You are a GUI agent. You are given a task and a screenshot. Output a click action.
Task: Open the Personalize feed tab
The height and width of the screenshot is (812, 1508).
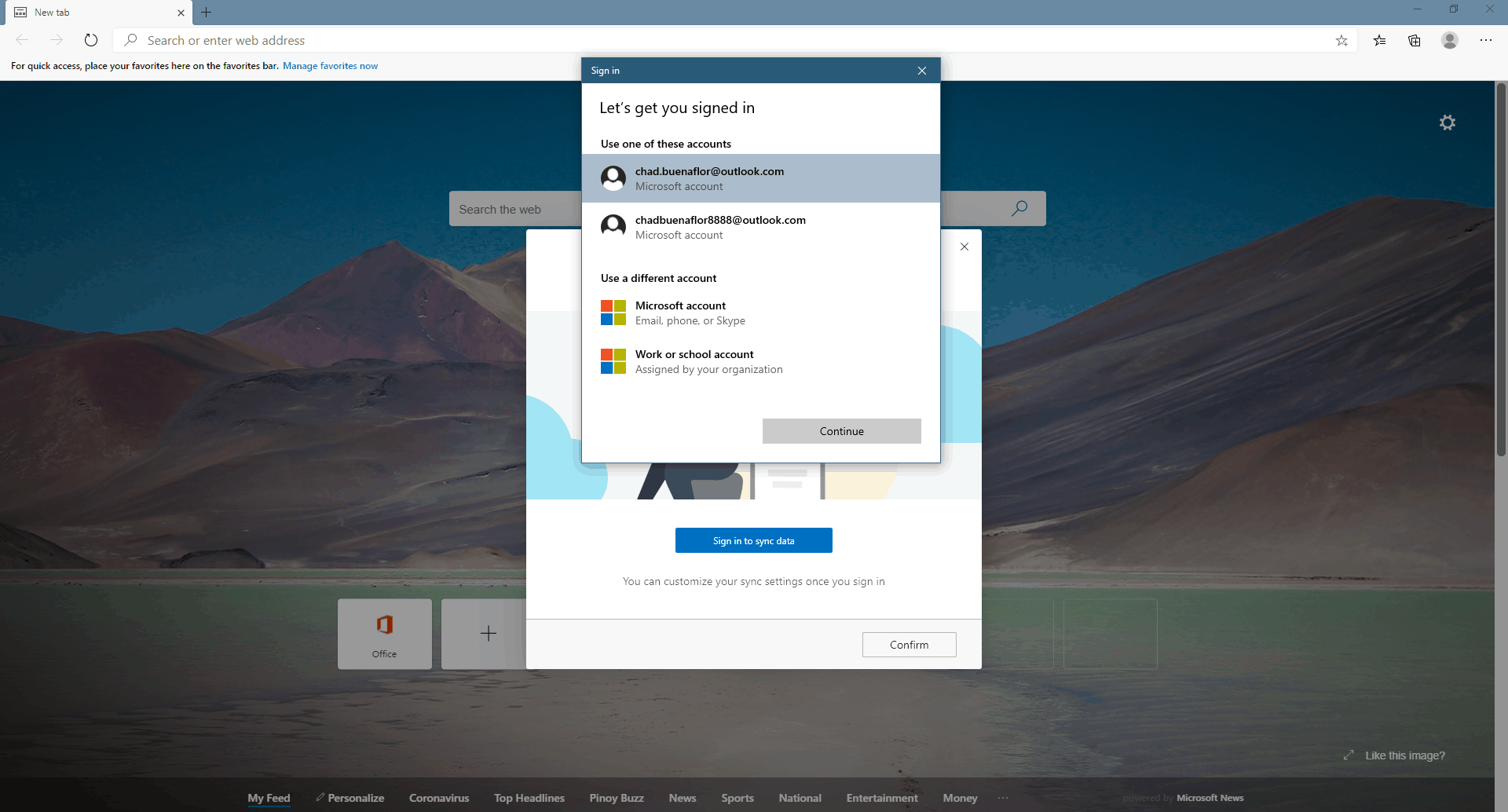click(350, 798)
